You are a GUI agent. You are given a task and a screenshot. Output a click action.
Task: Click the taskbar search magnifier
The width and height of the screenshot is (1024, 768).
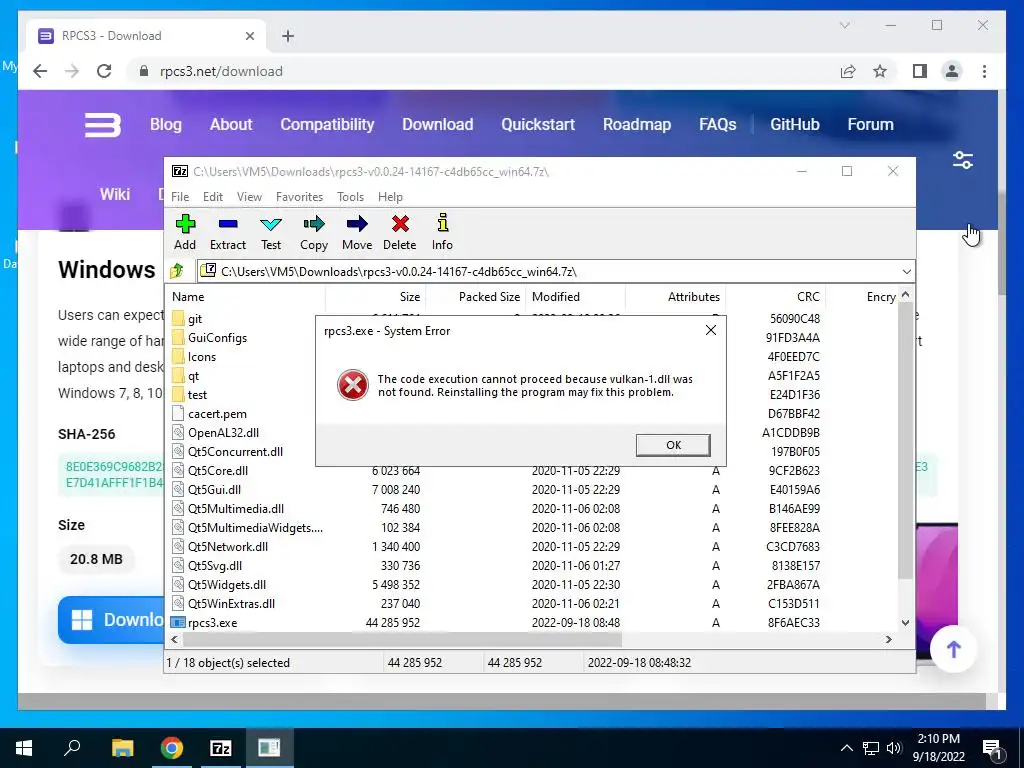72,748
